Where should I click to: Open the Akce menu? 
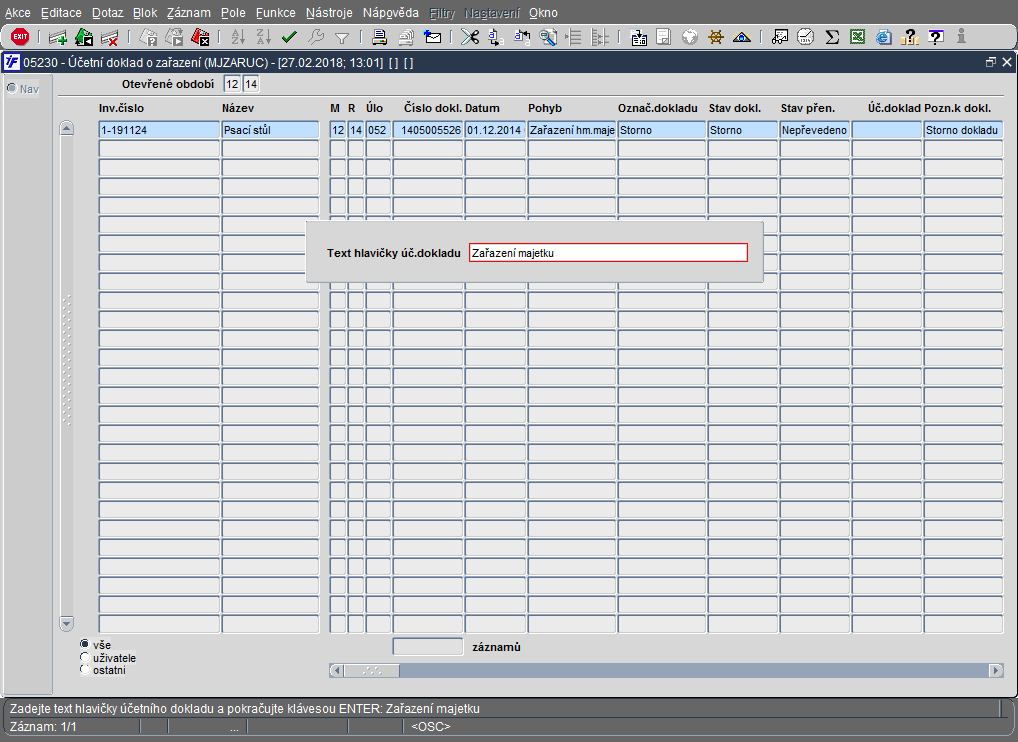[x=18, y=13]
